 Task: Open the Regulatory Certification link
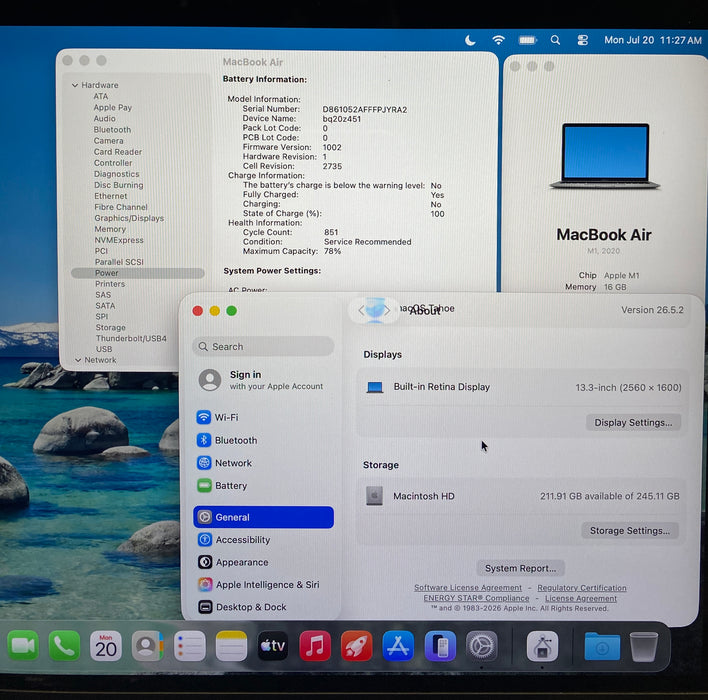[x=582, y=588]
